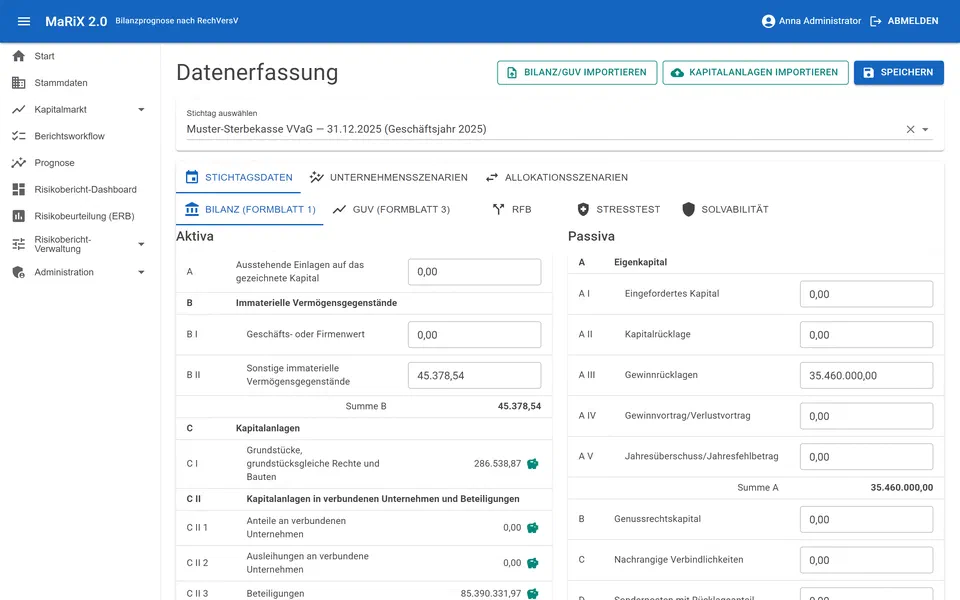Click the Prognose trend icon
The height and width of the screenshot is (600, 960).
pyautogui.click(x=19, y=163)
